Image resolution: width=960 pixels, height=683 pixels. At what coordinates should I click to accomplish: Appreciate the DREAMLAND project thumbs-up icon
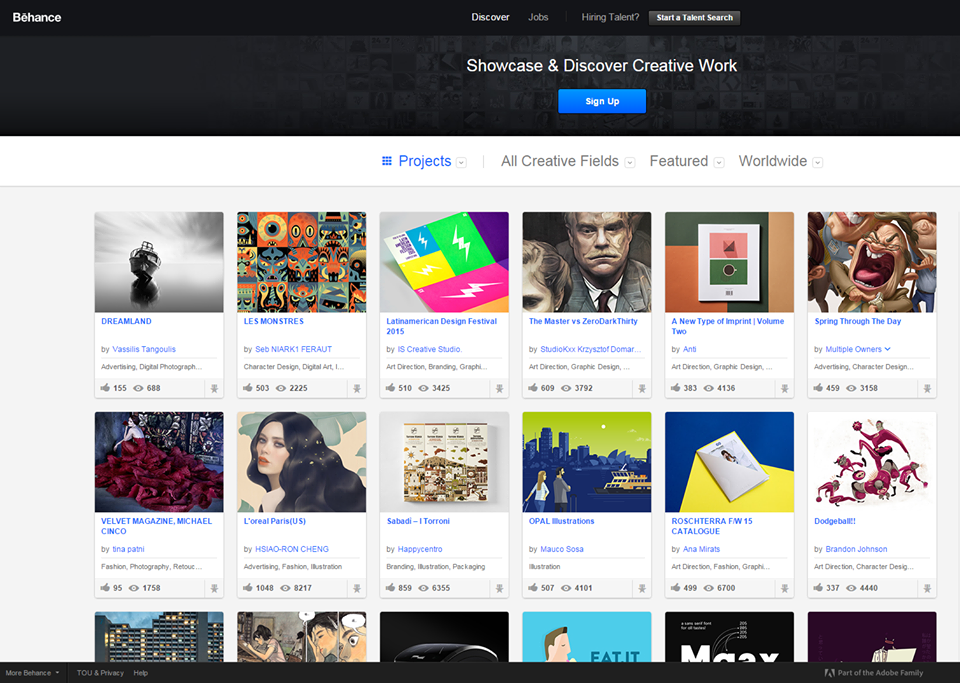[x=105, y=387]
